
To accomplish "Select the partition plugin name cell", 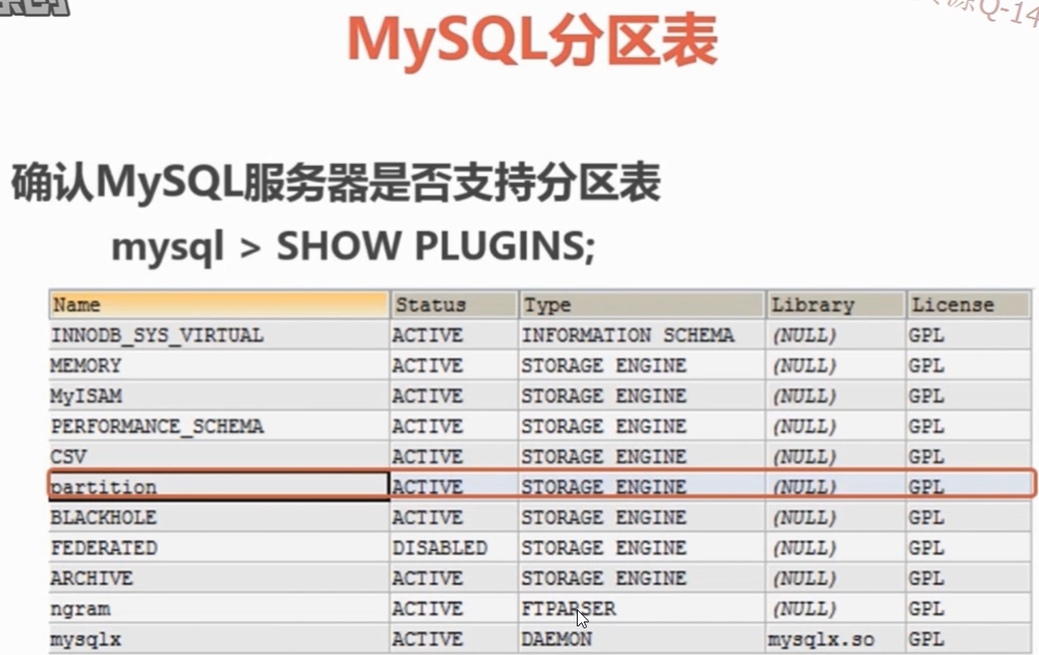I will 219,487.
